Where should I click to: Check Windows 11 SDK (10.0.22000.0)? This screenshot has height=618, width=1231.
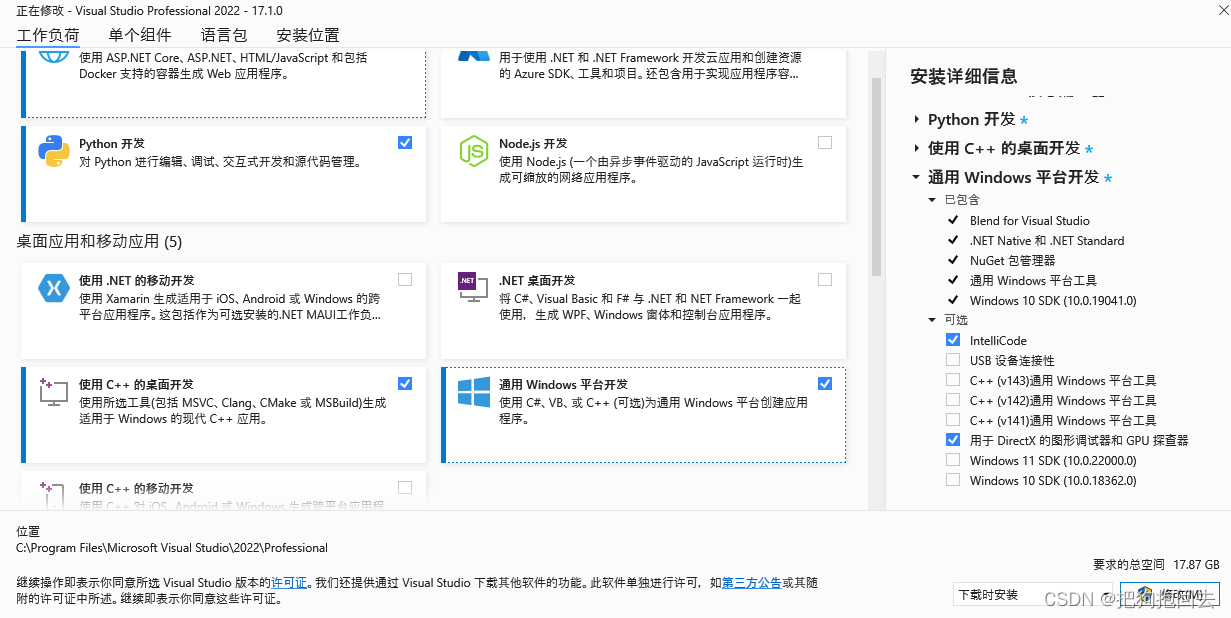953,460
